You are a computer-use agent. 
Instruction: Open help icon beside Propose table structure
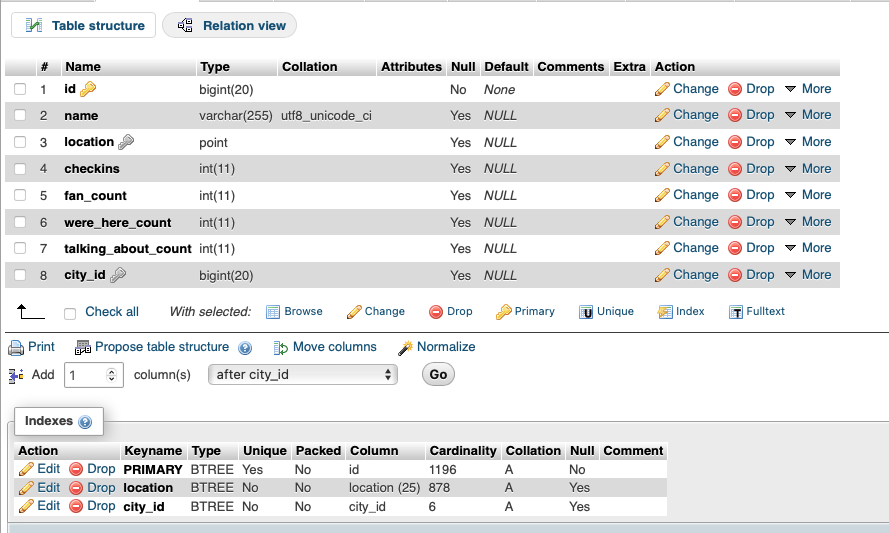(x=245, y=348)
